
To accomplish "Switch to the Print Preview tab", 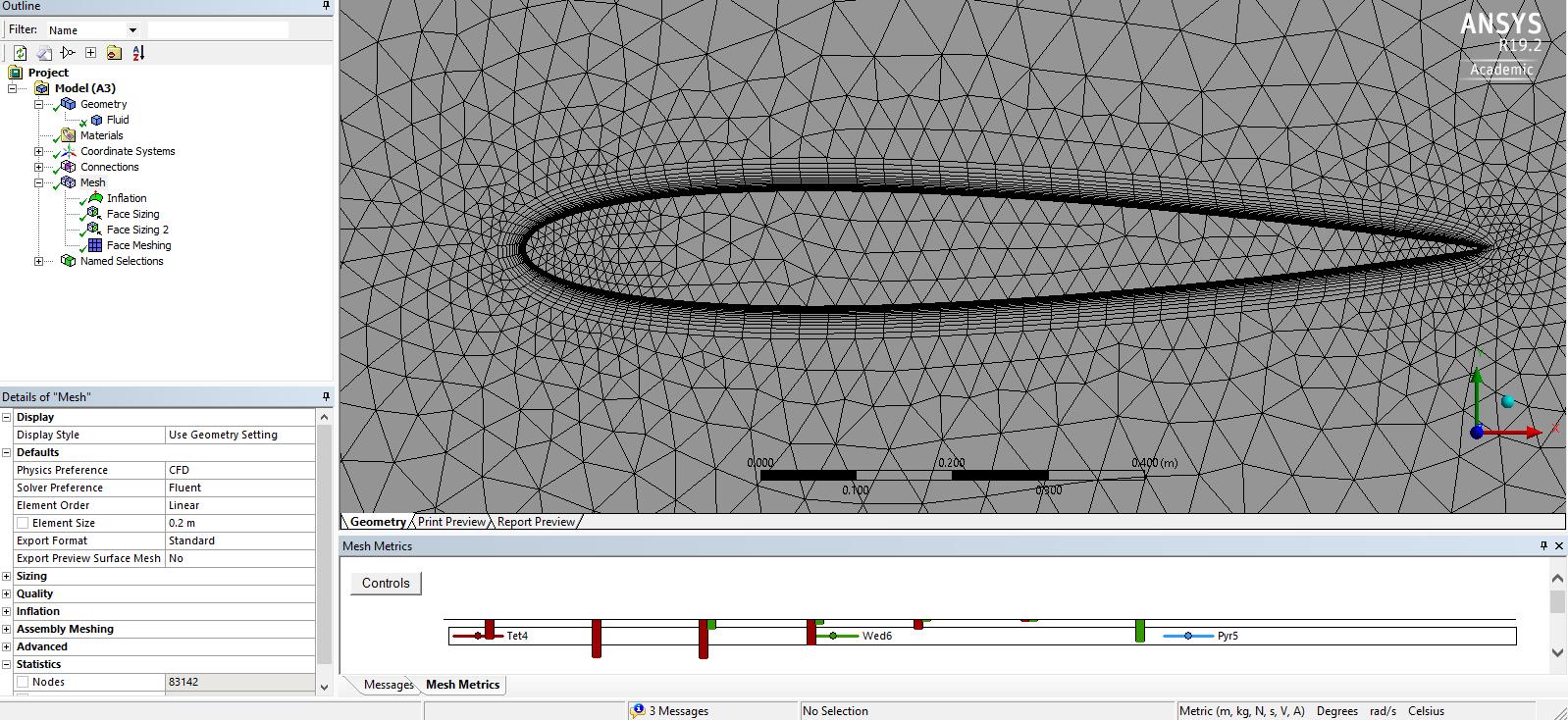I will tap(451, 522).
